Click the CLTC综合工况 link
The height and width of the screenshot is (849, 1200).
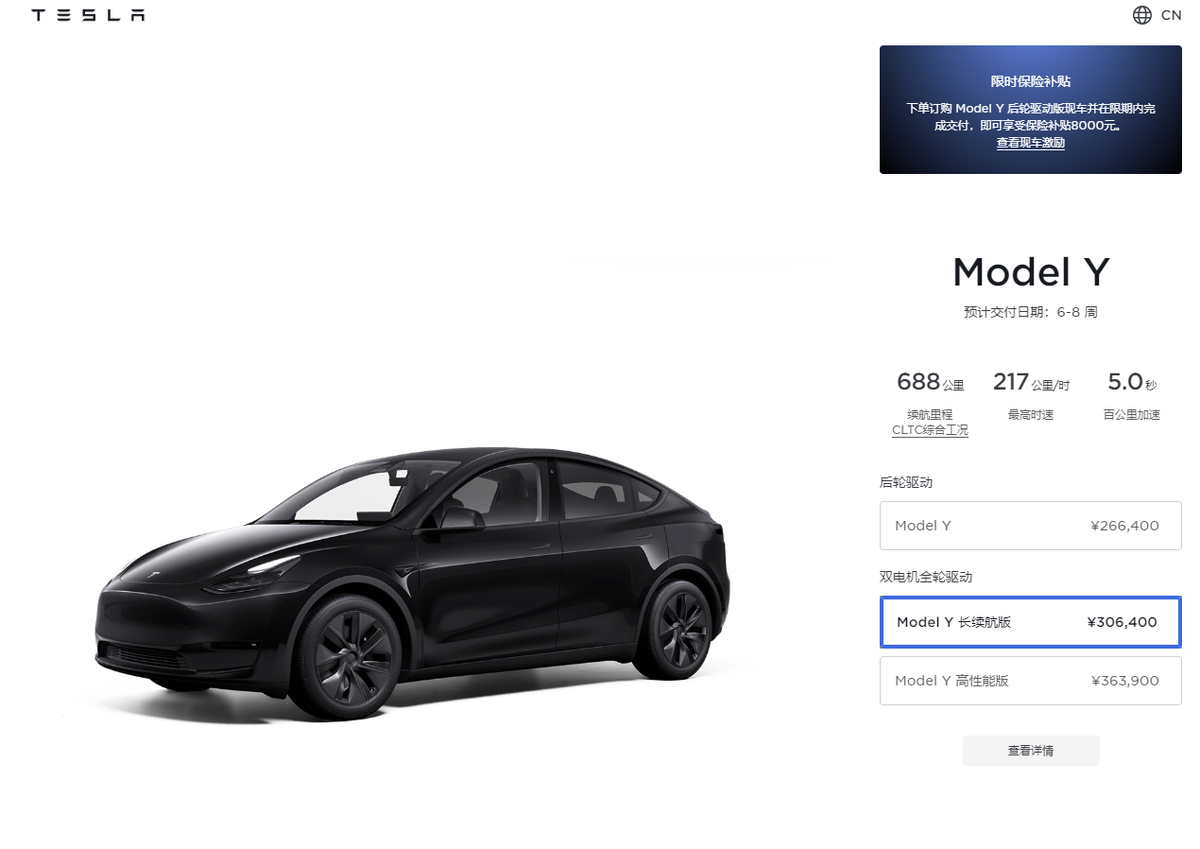930,430
